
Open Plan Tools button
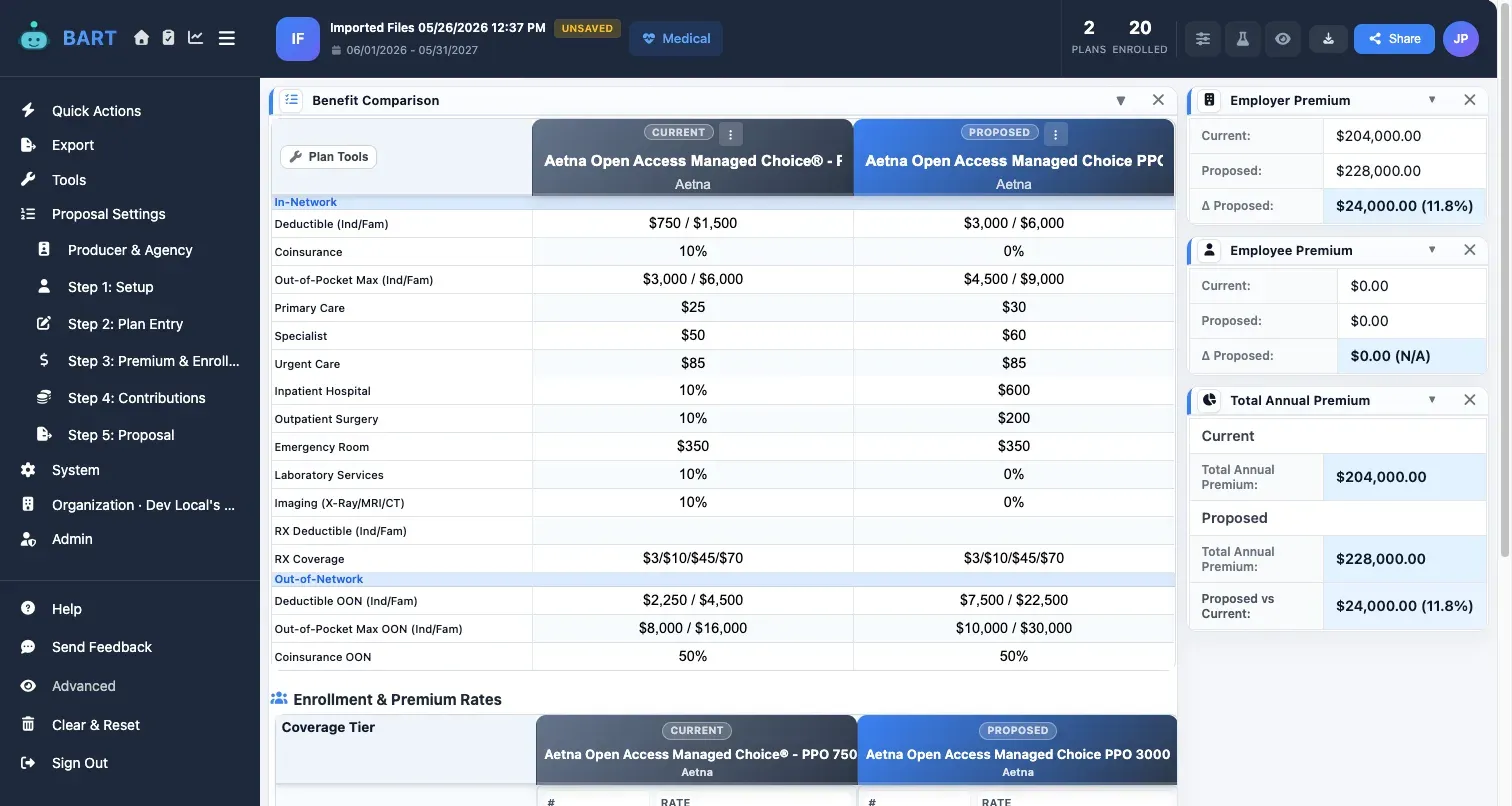(x=329, y=156)
